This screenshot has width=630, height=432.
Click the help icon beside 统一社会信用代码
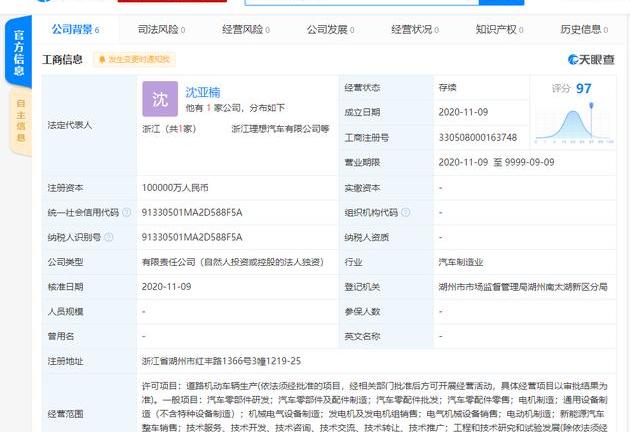(127, 212)
